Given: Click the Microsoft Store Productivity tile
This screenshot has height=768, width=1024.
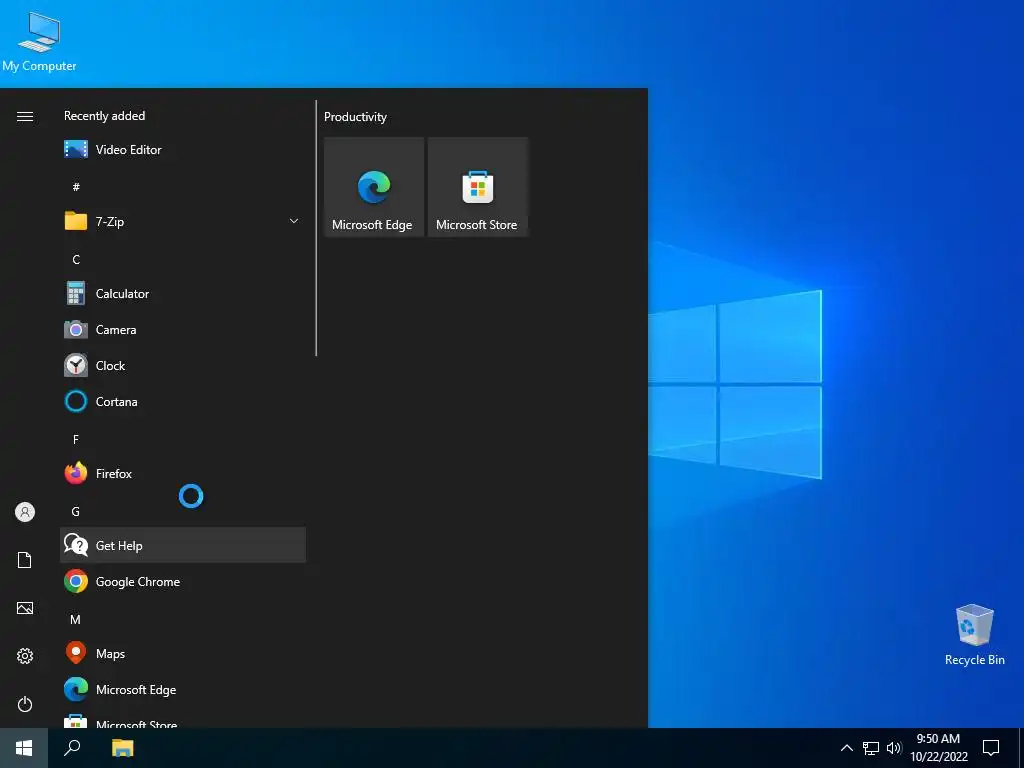Looking at the screenshot, I should (477, 187).
